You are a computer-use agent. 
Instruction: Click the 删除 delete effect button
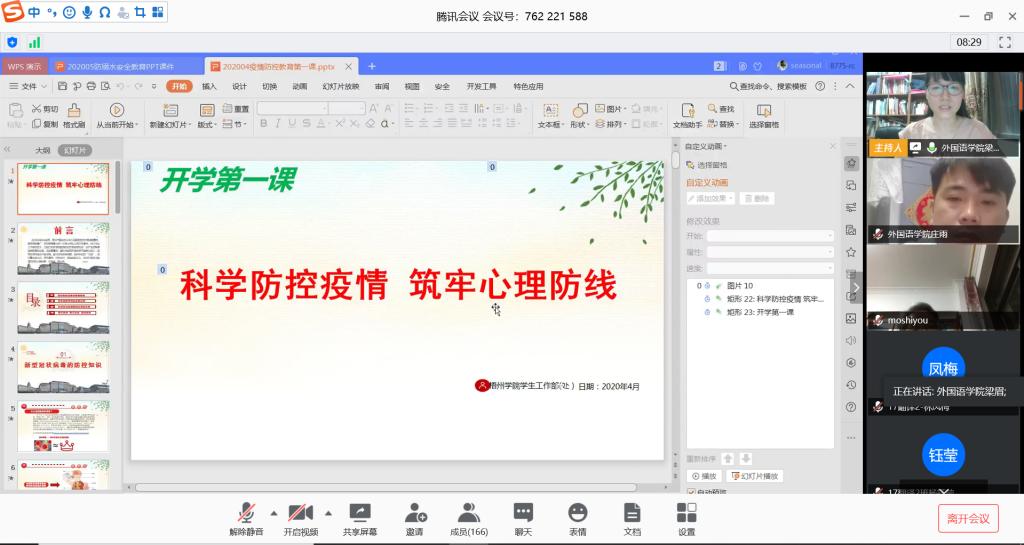click(x=757, y=198)
